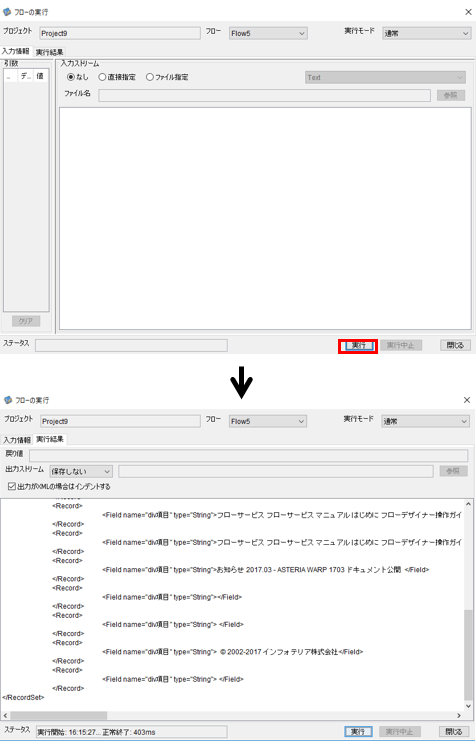Click 閉じる button in lower dialog
This screenshot has width=476, height=742.
pyautogui.click(x=454, y=732)
